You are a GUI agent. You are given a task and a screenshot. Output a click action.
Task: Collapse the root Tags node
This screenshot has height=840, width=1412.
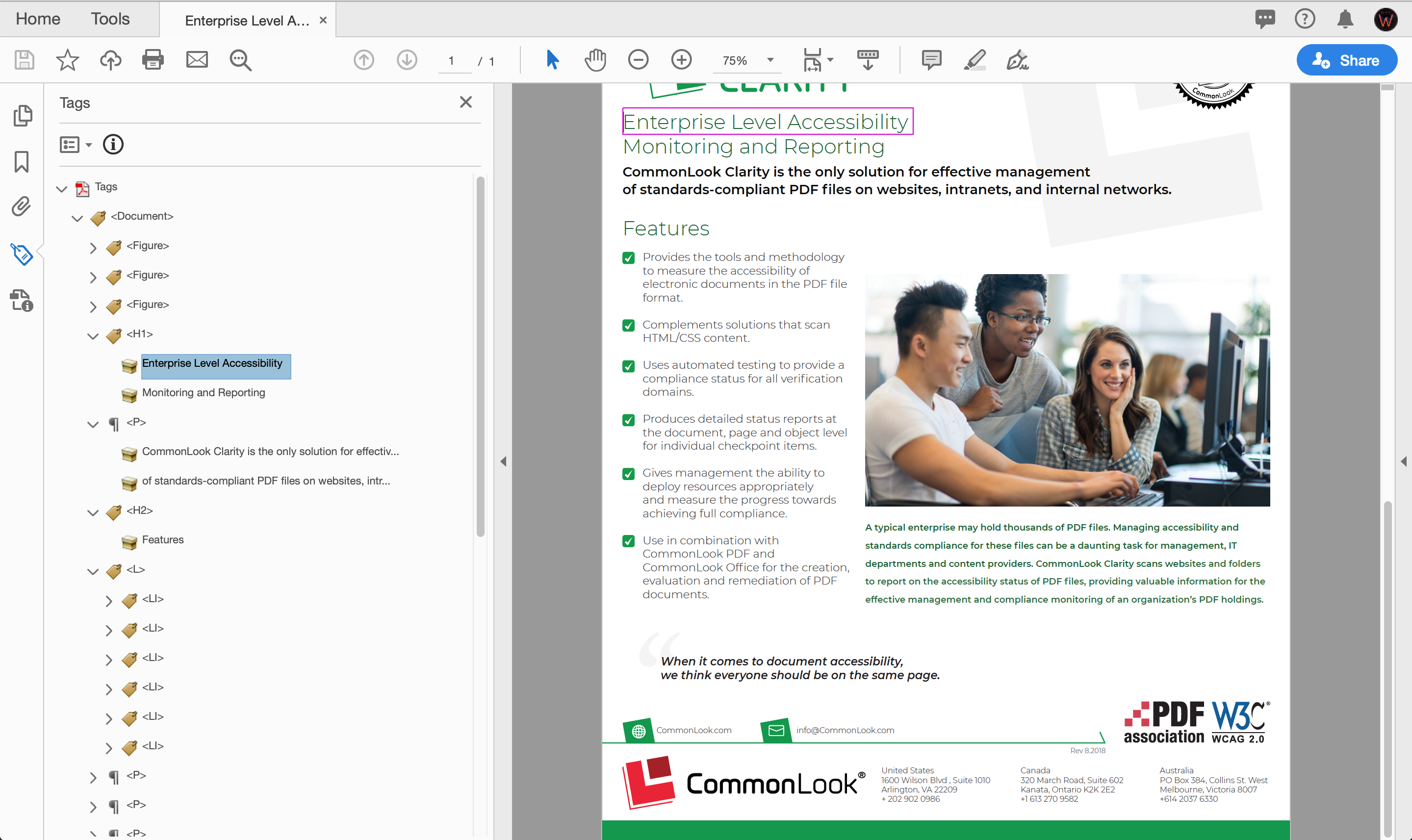(62, 188)
